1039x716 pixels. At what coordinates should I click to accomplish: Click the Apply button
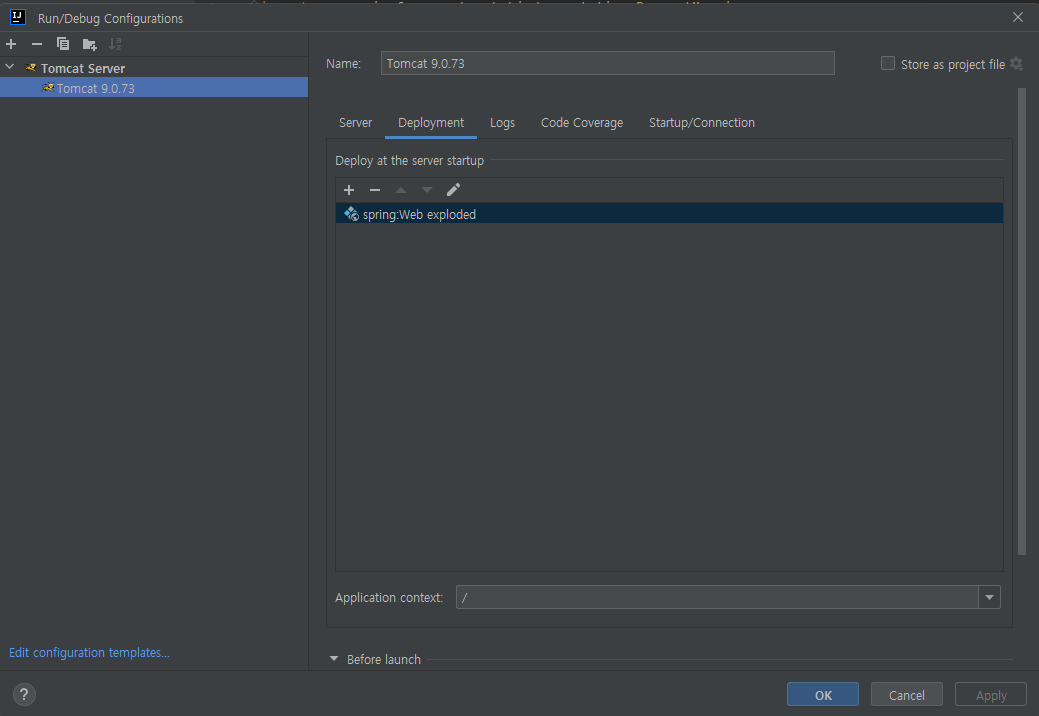[x=991, y=695]
